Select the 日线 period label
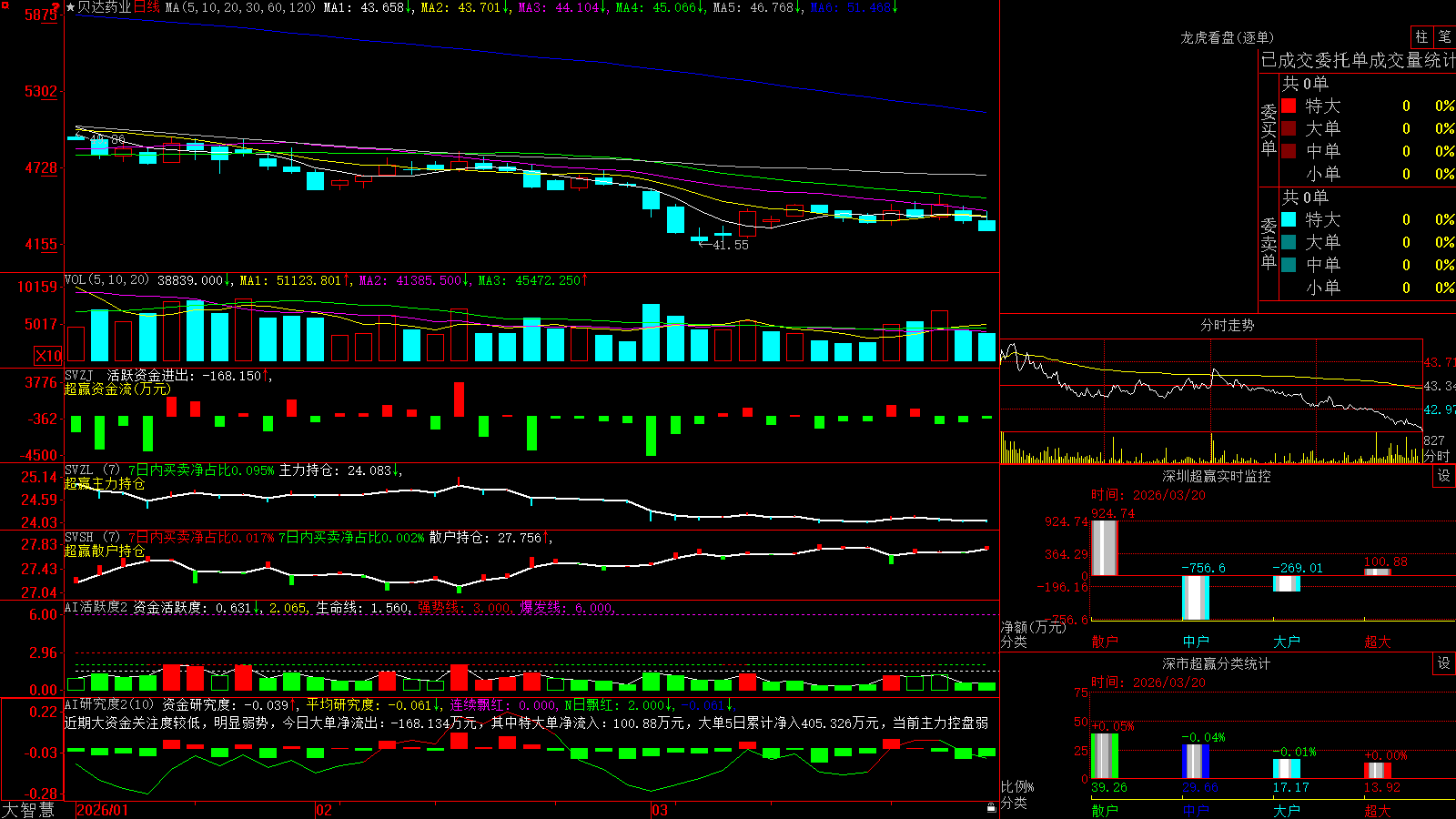Screen dimensions: 1456x819 pos(147,7)
